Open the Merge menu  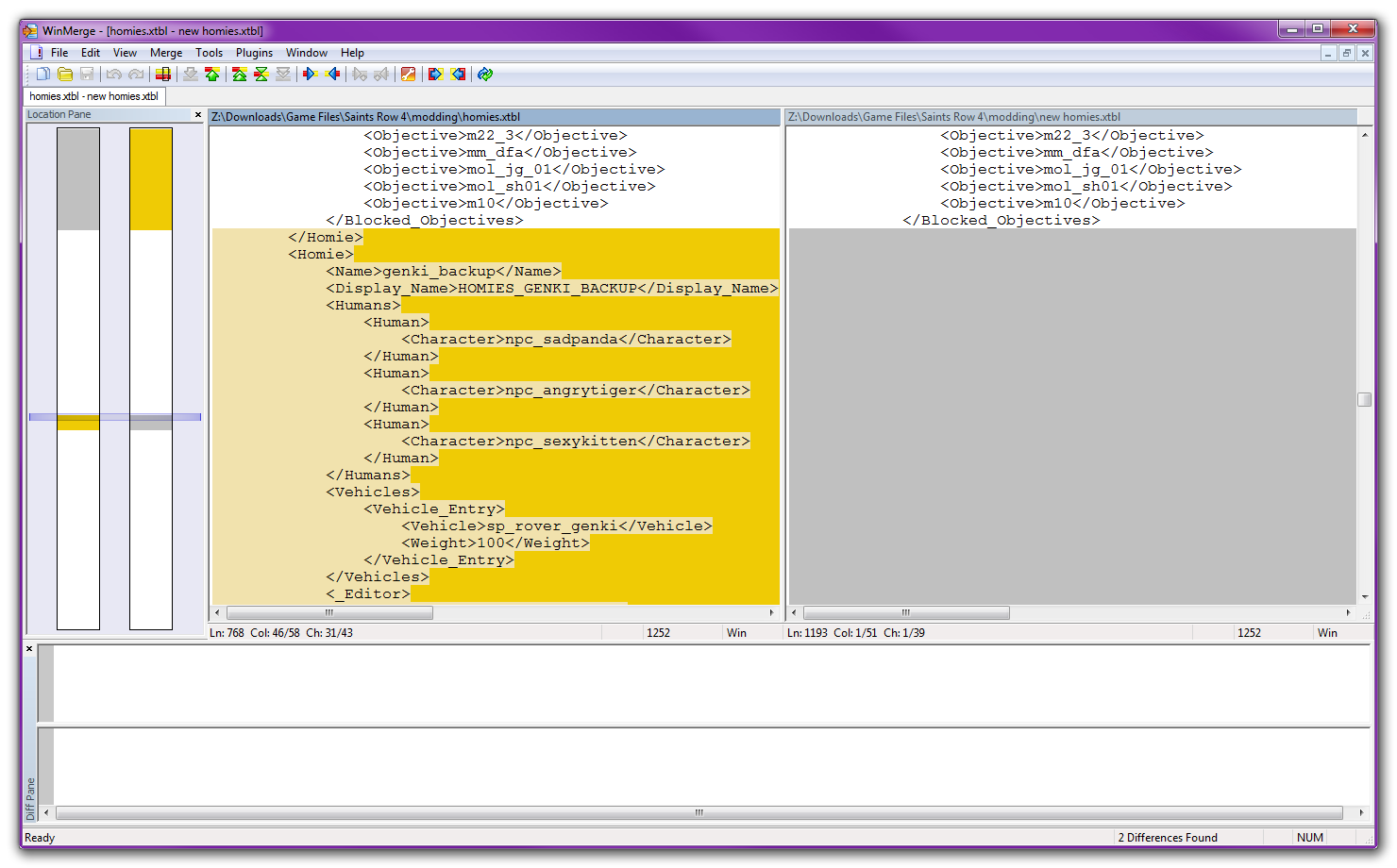coord(166,53)
